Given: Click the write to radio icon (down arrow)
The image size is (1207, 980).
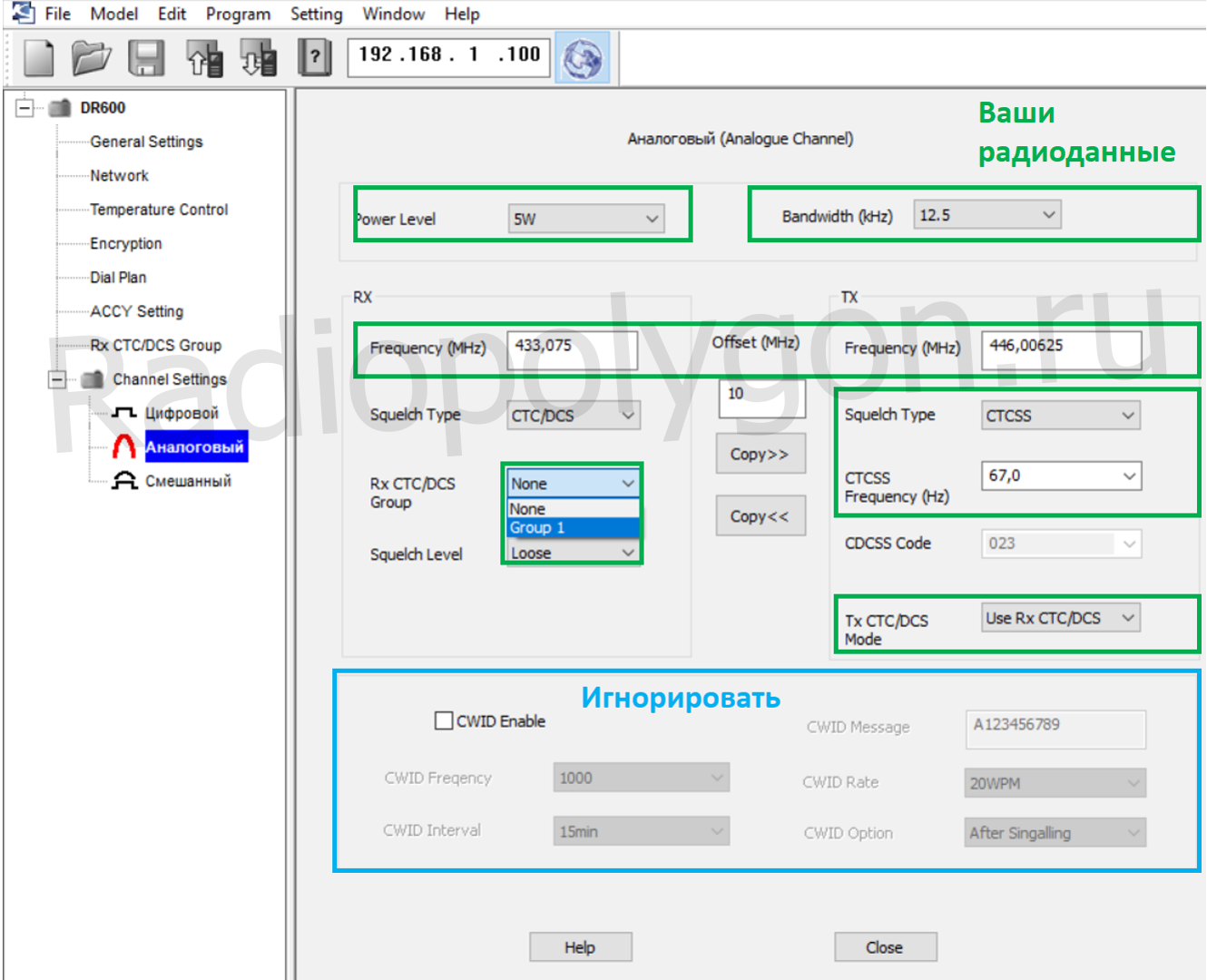Looking at the screenshot, I should tap(259, 59).
